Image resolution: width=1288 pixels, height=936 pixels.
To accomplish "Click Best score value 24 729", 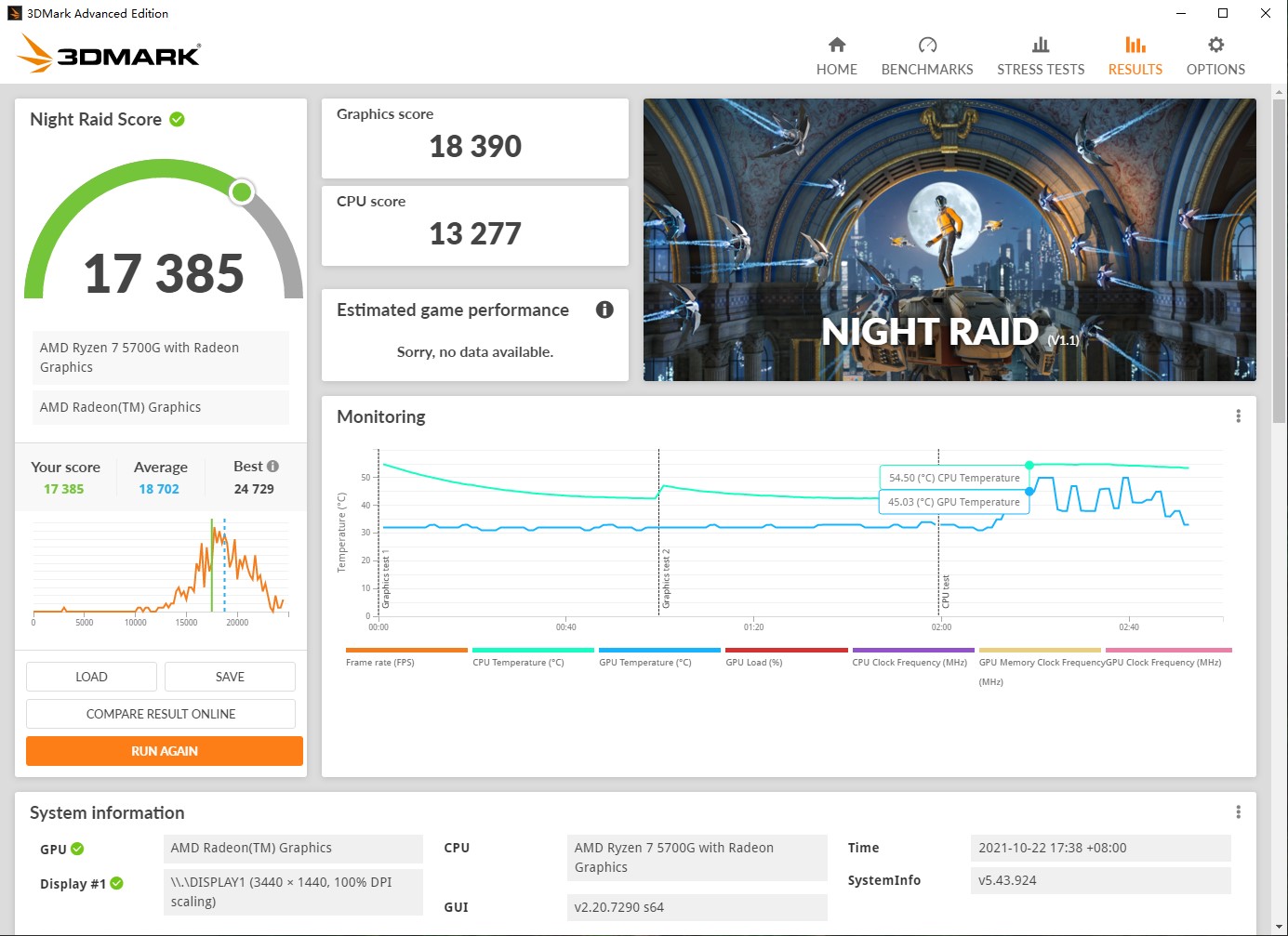I will 254,489.
